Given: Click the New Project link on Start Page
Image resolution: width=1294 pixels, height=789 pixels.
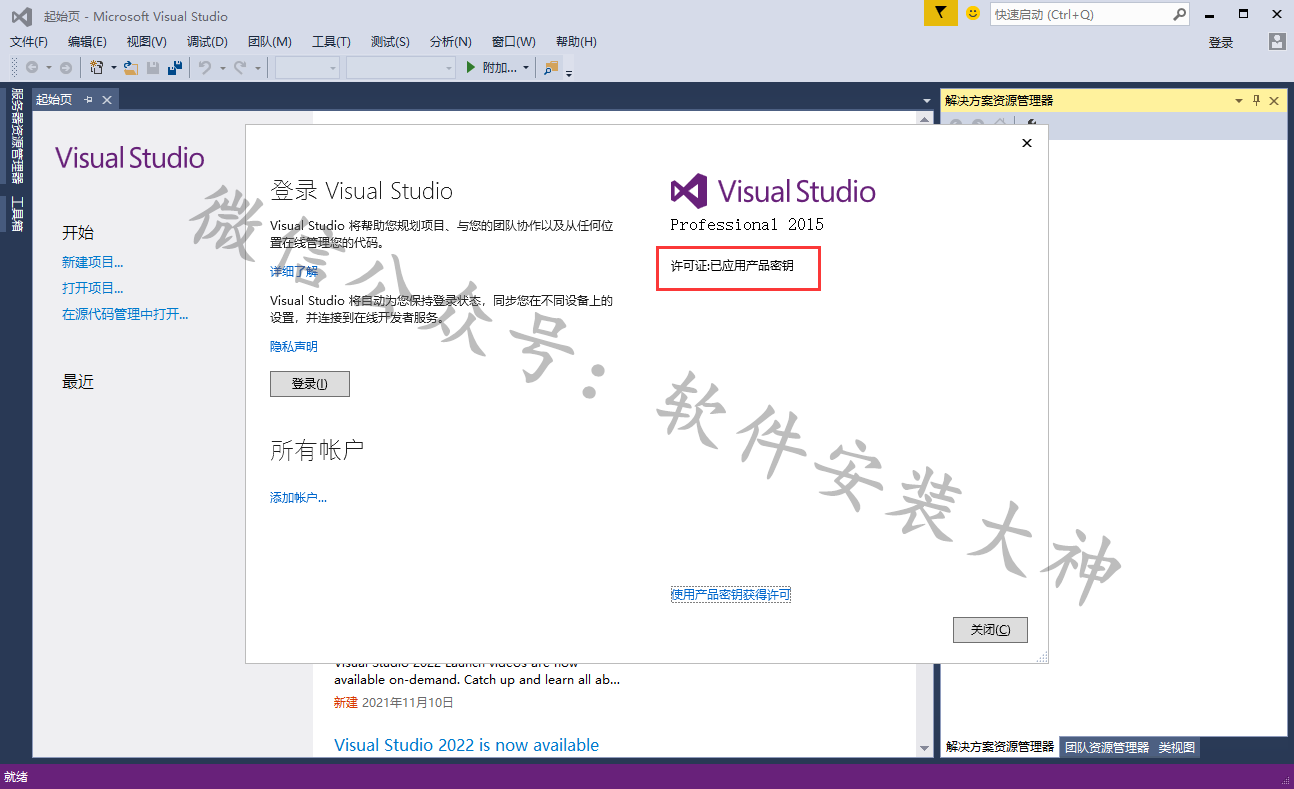Looking at the screenshot, I should click(93, 262).
